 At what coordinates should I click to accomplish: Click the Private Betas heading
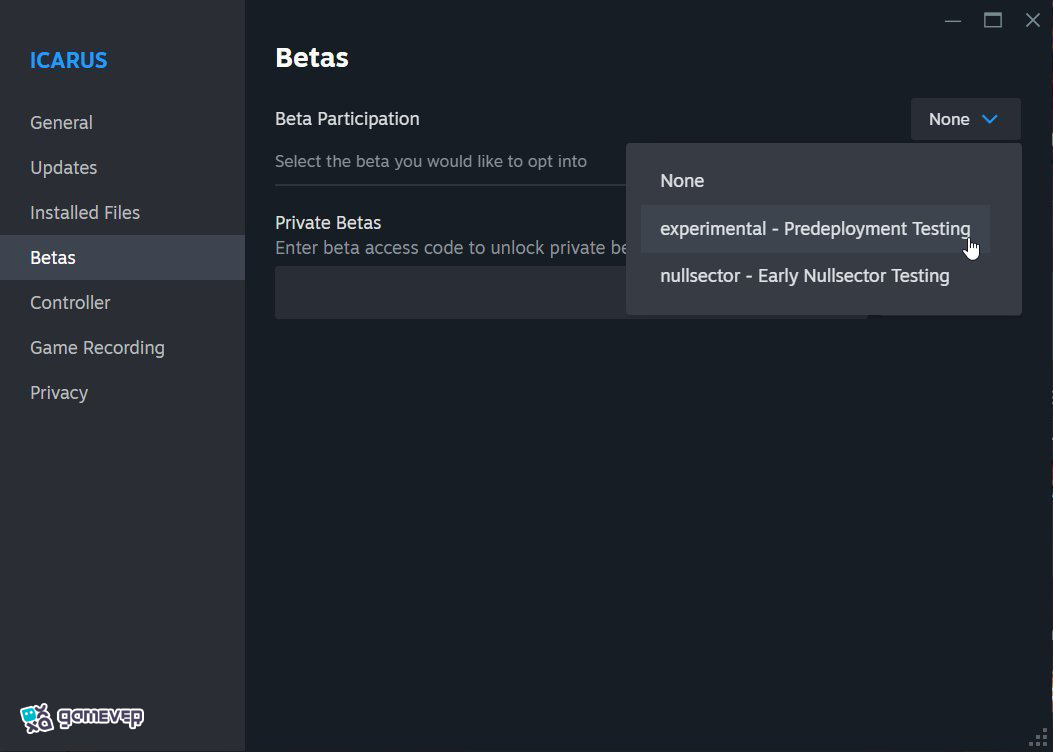tap(328, 223)
